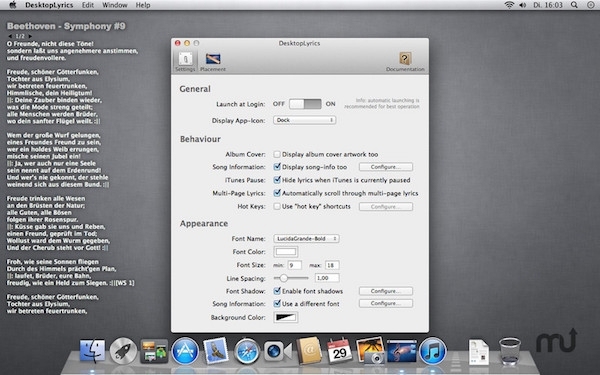Open Launchpad rocket icon in Dock
The image size is (600, 375).
(124, 351)
